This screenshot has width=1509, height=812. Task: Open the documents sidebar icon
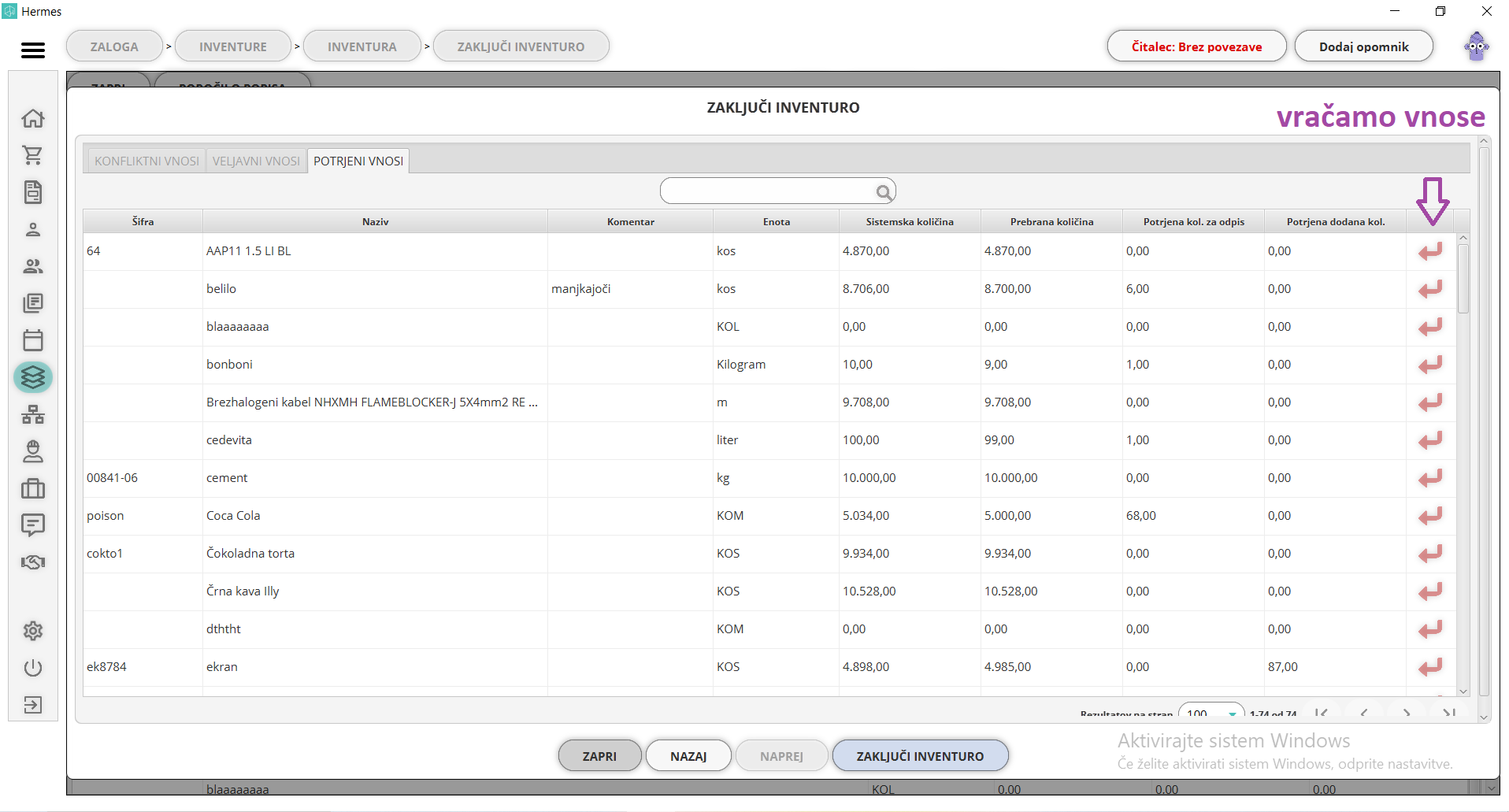[33, 192]
